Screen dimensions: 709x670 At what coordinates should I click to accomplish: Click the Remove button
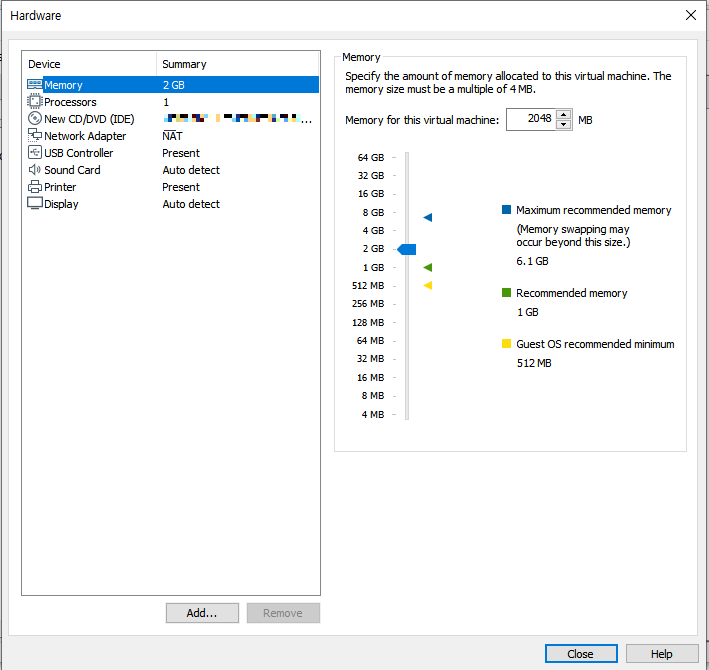click(283, 613)
